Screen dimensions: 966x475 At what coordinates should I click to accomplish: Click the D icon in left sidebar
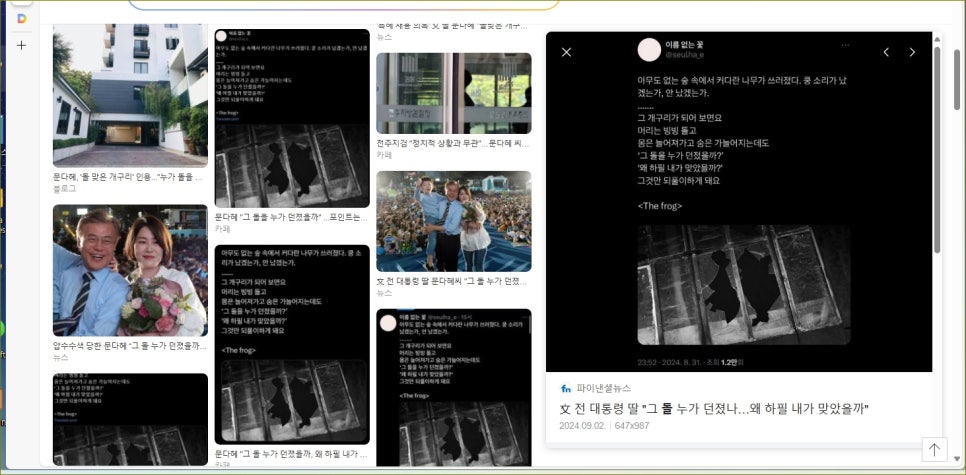point(22,18)
